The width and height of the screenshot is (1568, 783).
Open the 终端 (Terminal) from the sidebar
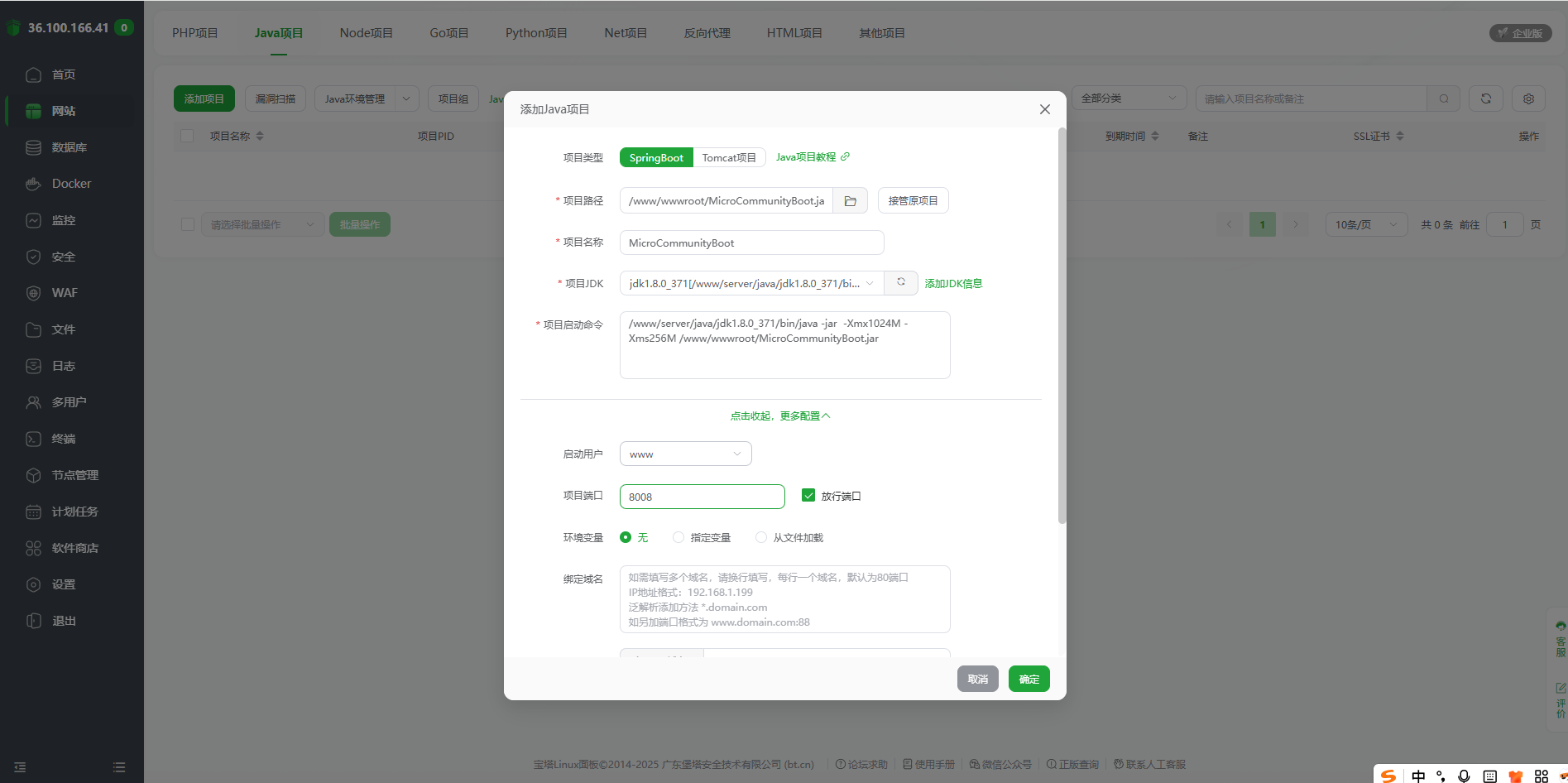coord(63,438)
